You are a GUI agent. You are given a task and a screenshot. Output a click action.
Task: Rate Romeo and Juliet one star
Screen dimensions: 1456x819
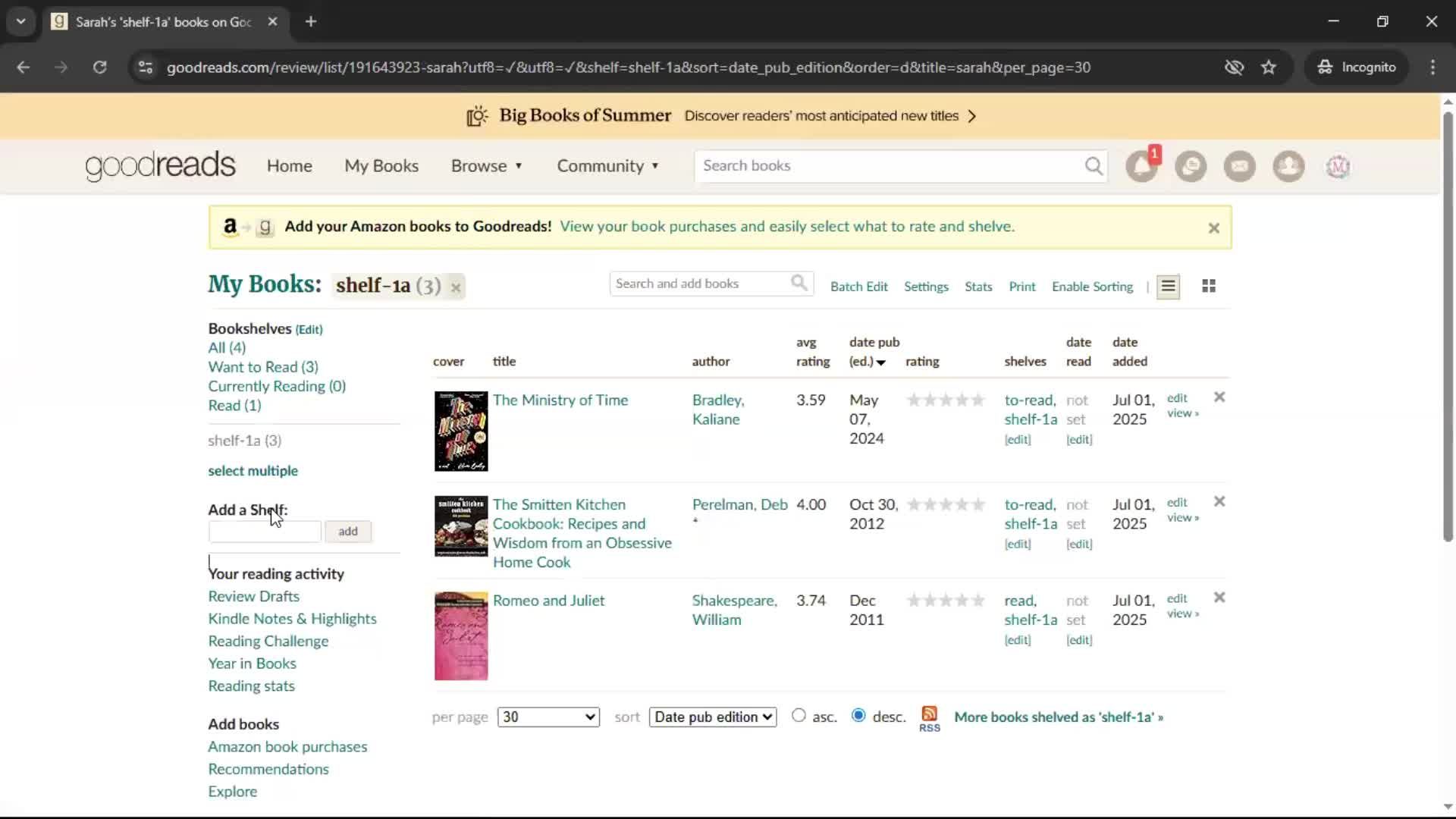(x=914, y=601)
